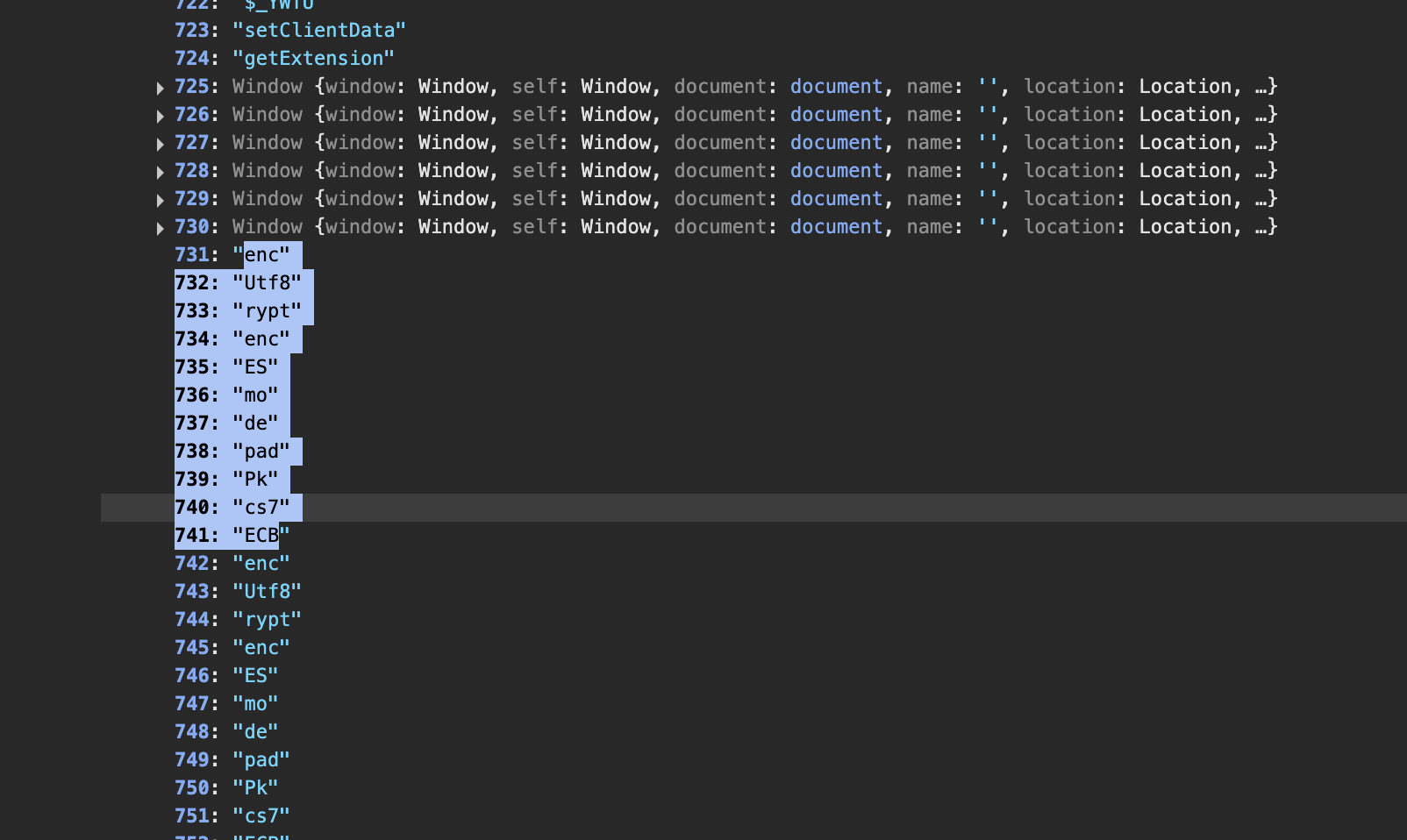Viewport: 1407px width, 840px height.
Task: Select the "setClientData" string at index 723
Action: click(x=318, y=31)
